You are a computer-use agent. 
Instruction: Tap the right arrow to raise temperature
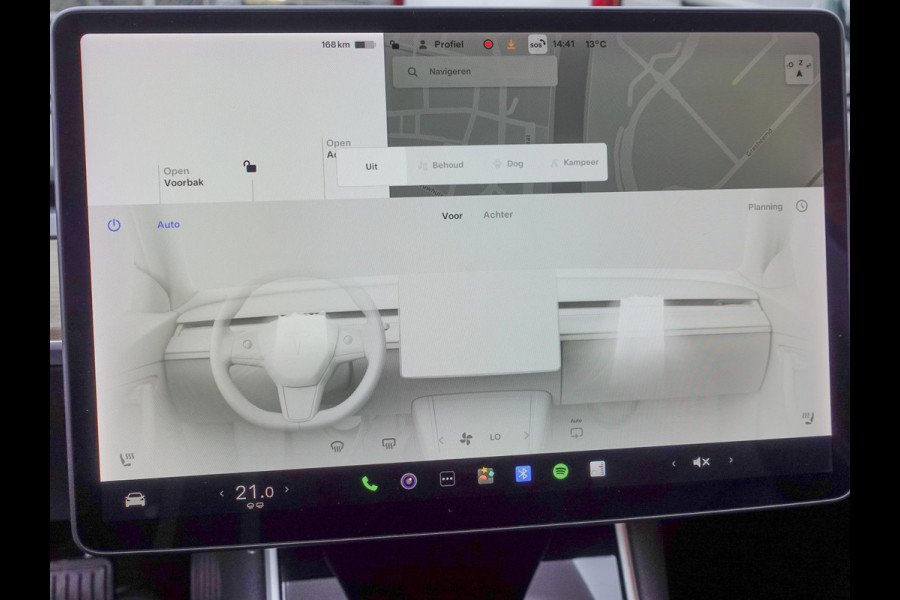tap(285, 491)
